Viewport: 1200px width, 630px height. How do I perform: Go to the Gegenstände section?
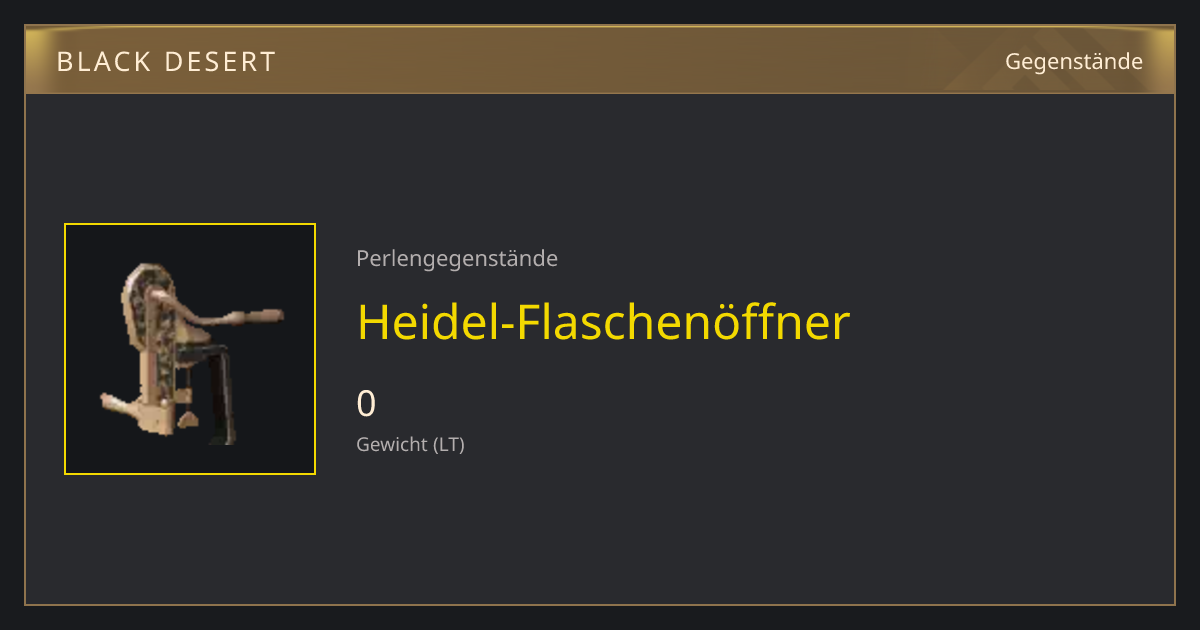click(x=1073, y=62)
